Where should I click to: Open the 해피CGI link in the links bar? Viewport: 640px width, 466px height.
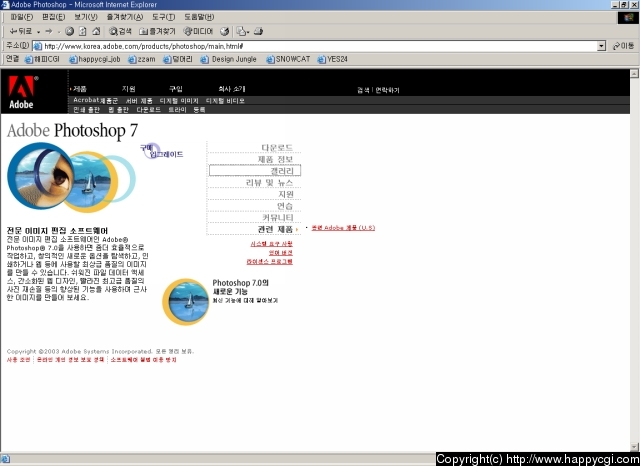[42, 59]
